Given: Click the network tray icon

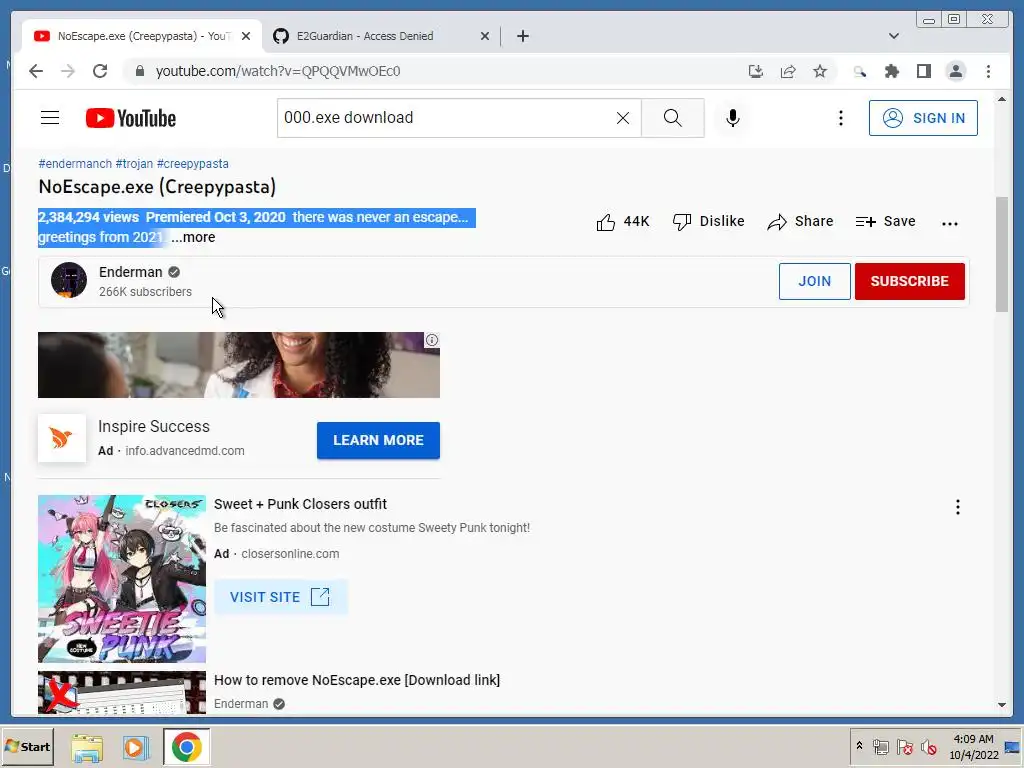Looking at the screenshot, I should [x=880, y=747].
